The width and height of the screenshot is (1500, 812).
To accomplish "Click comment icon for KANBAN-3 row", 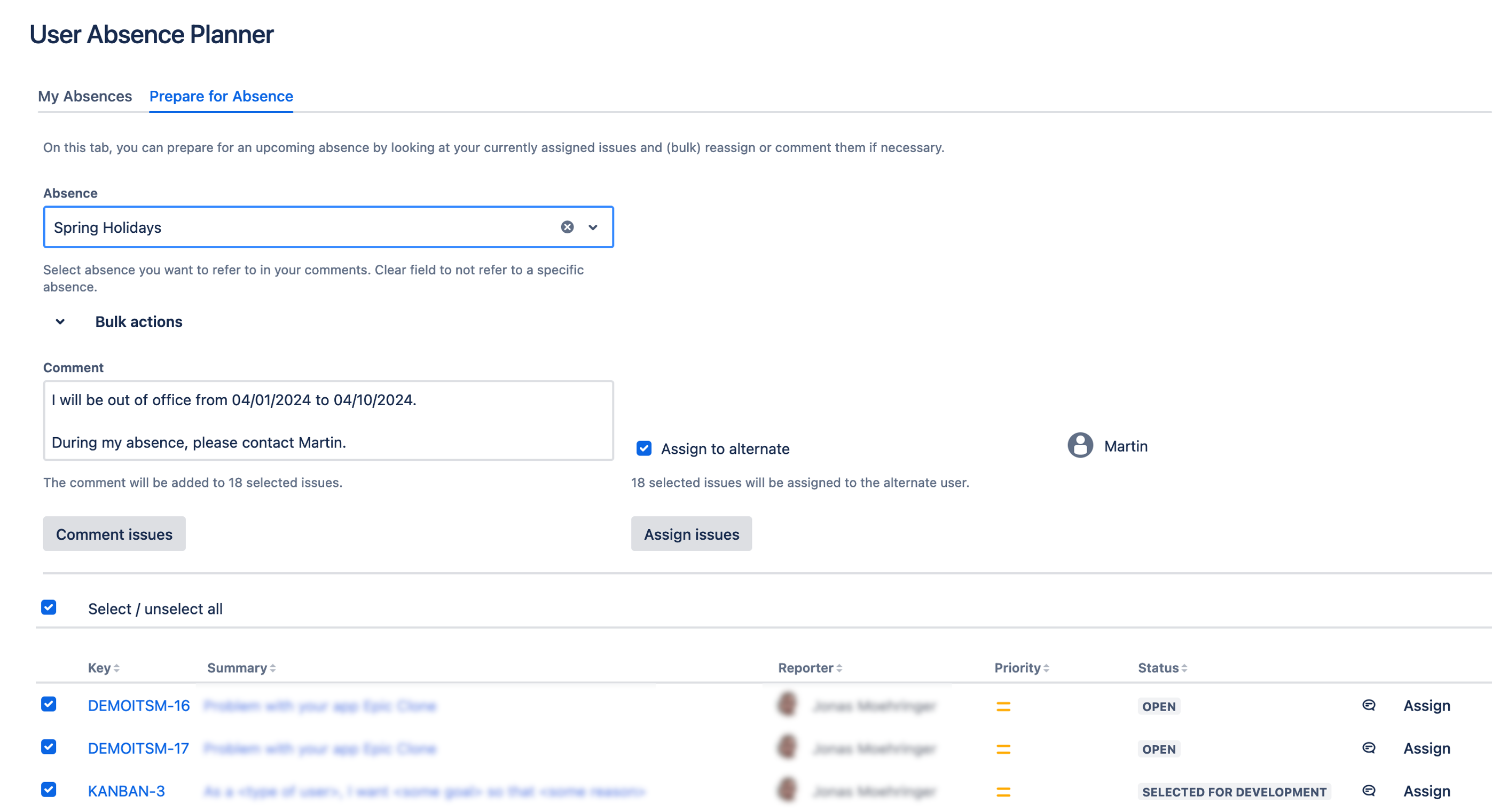I will (1369, 791).
